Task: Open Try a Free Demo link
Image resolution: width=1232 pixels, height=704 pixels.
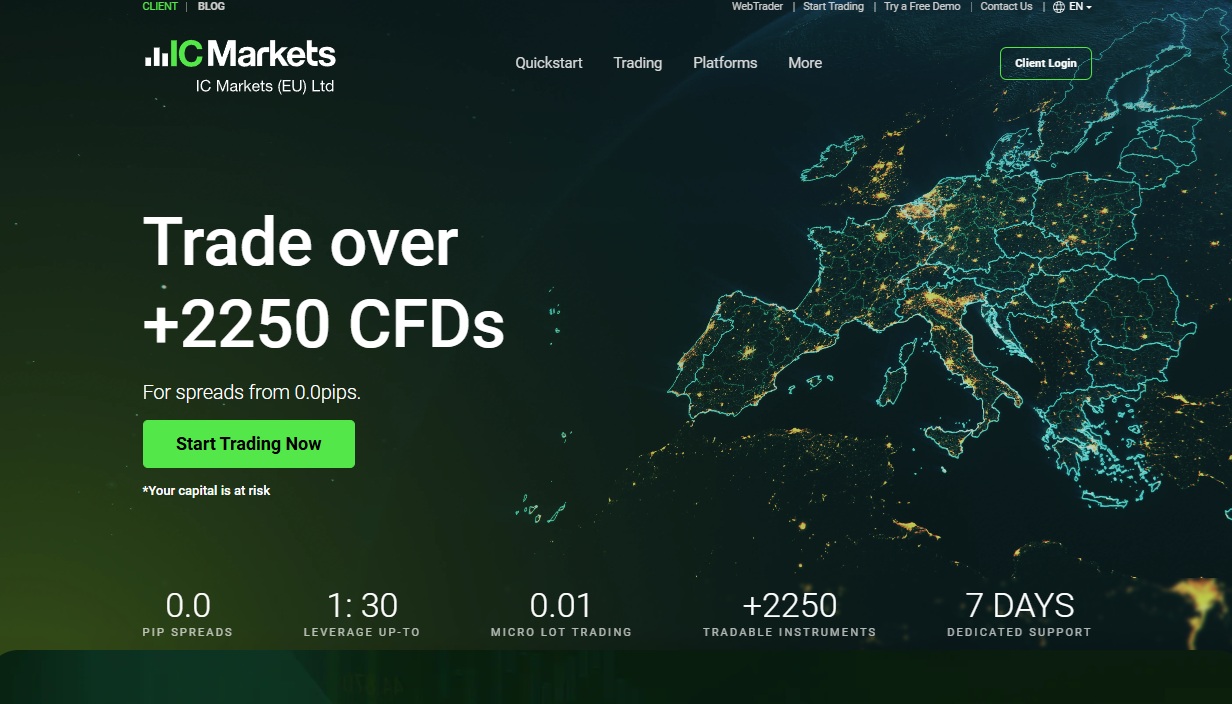Action: click(x=922, y=7)
